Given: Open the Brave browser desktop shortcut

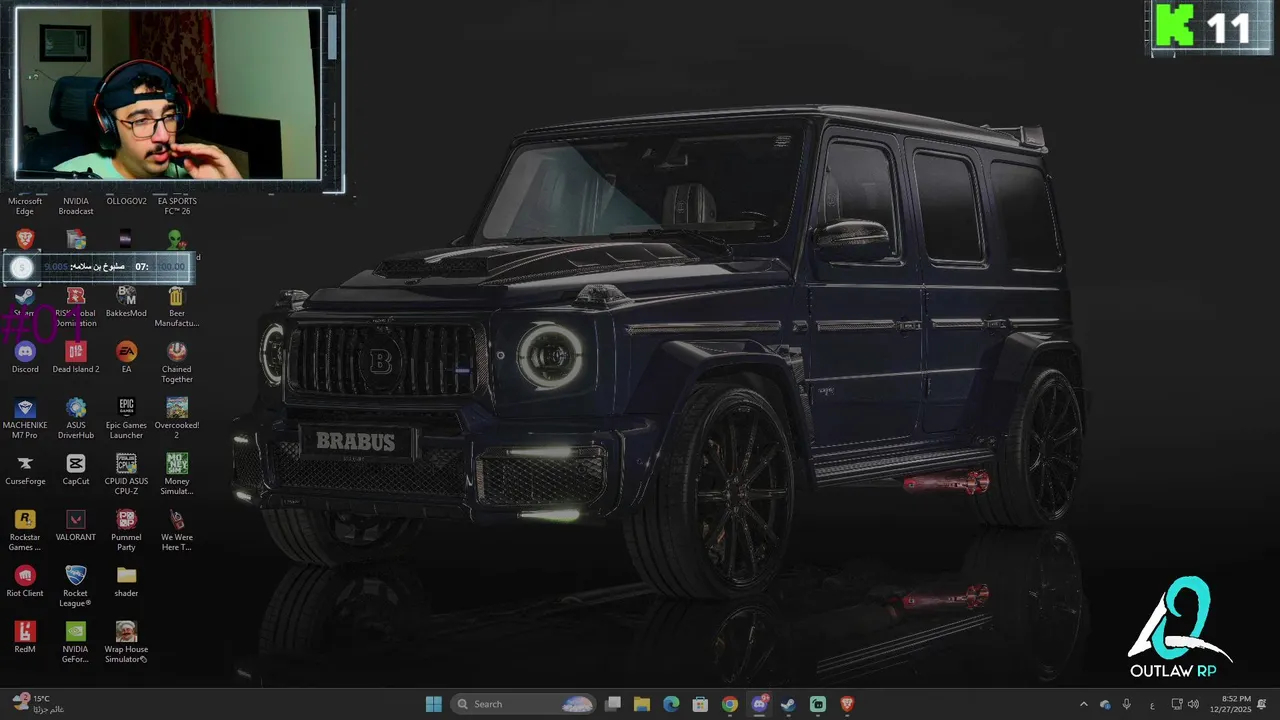Looking at the screenshot, I should 25,239.
